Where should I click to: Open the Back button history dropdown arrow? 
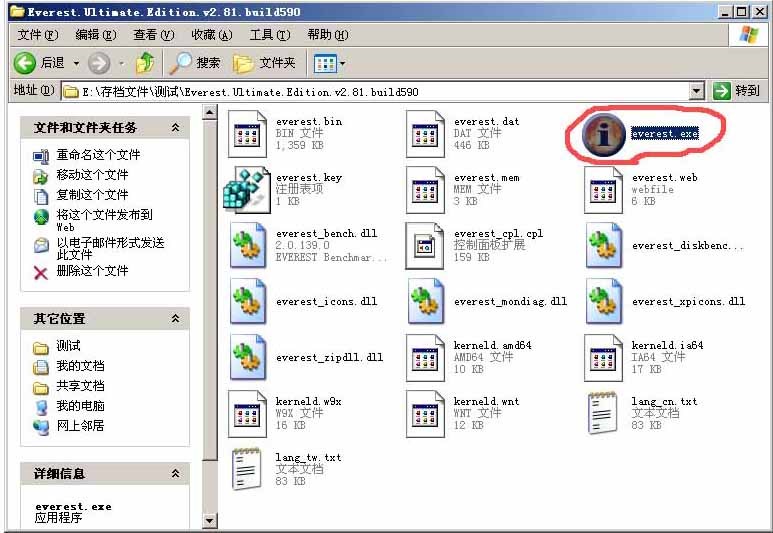tap(76, 64)
